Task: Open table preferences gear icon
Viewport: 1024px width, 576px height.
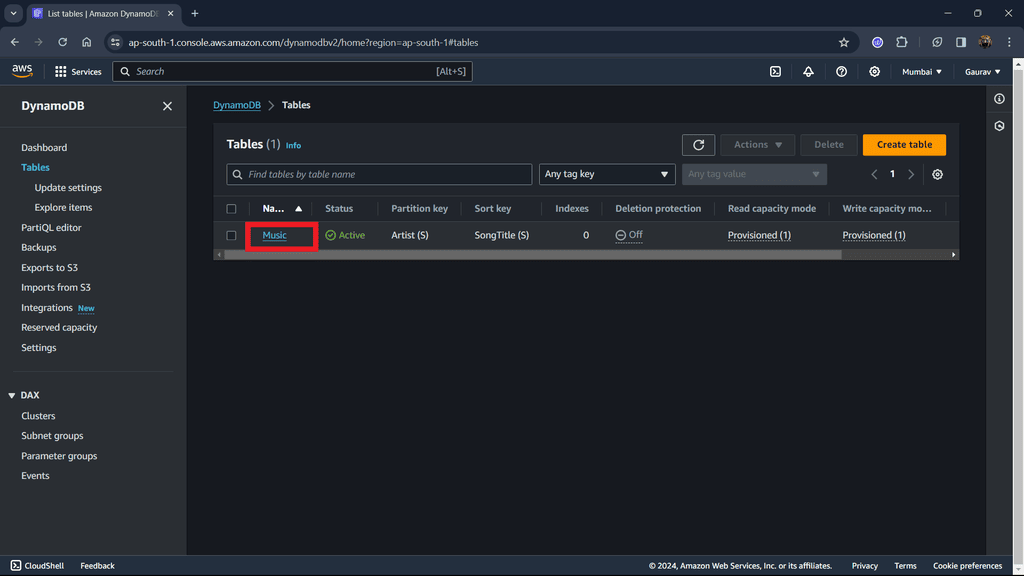Action: pyautogui.click(x=937, y=174)
